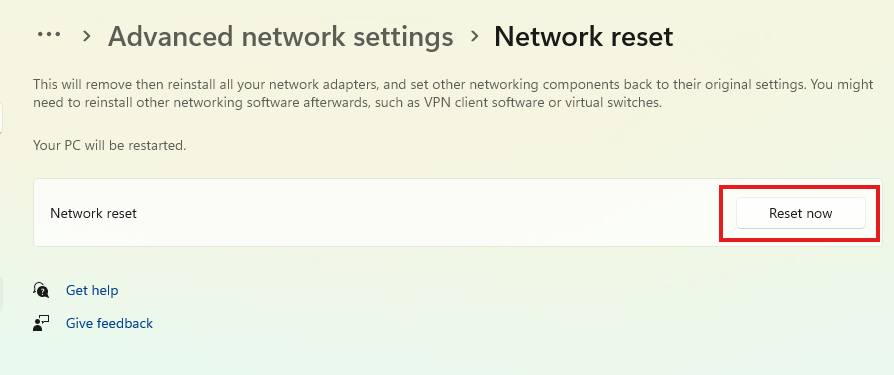Open the Give feedback link
The image size is (894, 375).
[109, 323]
